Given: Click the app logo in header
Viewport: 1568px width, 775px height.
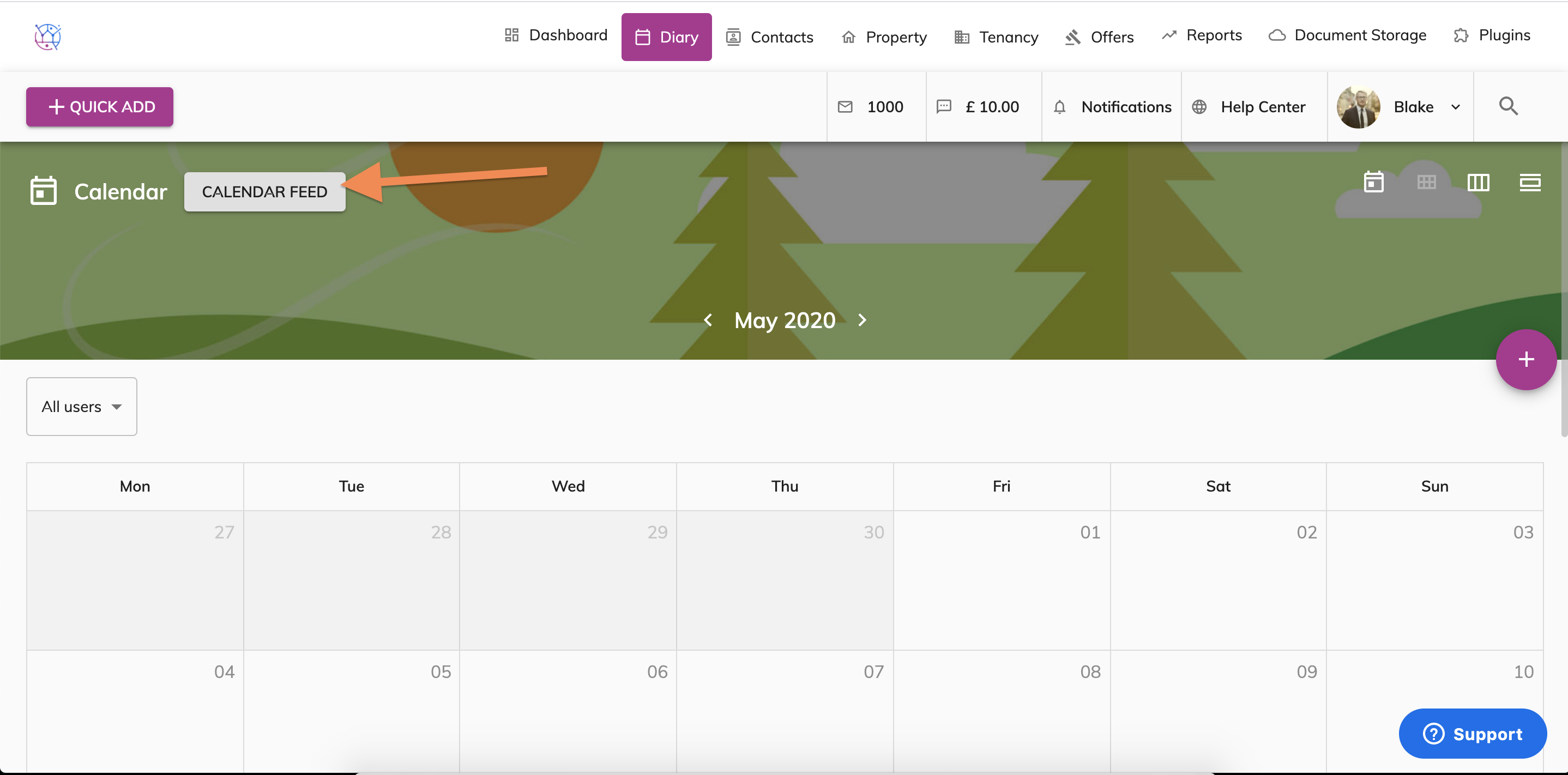Looking at the screenshot, I should (47, 37).
